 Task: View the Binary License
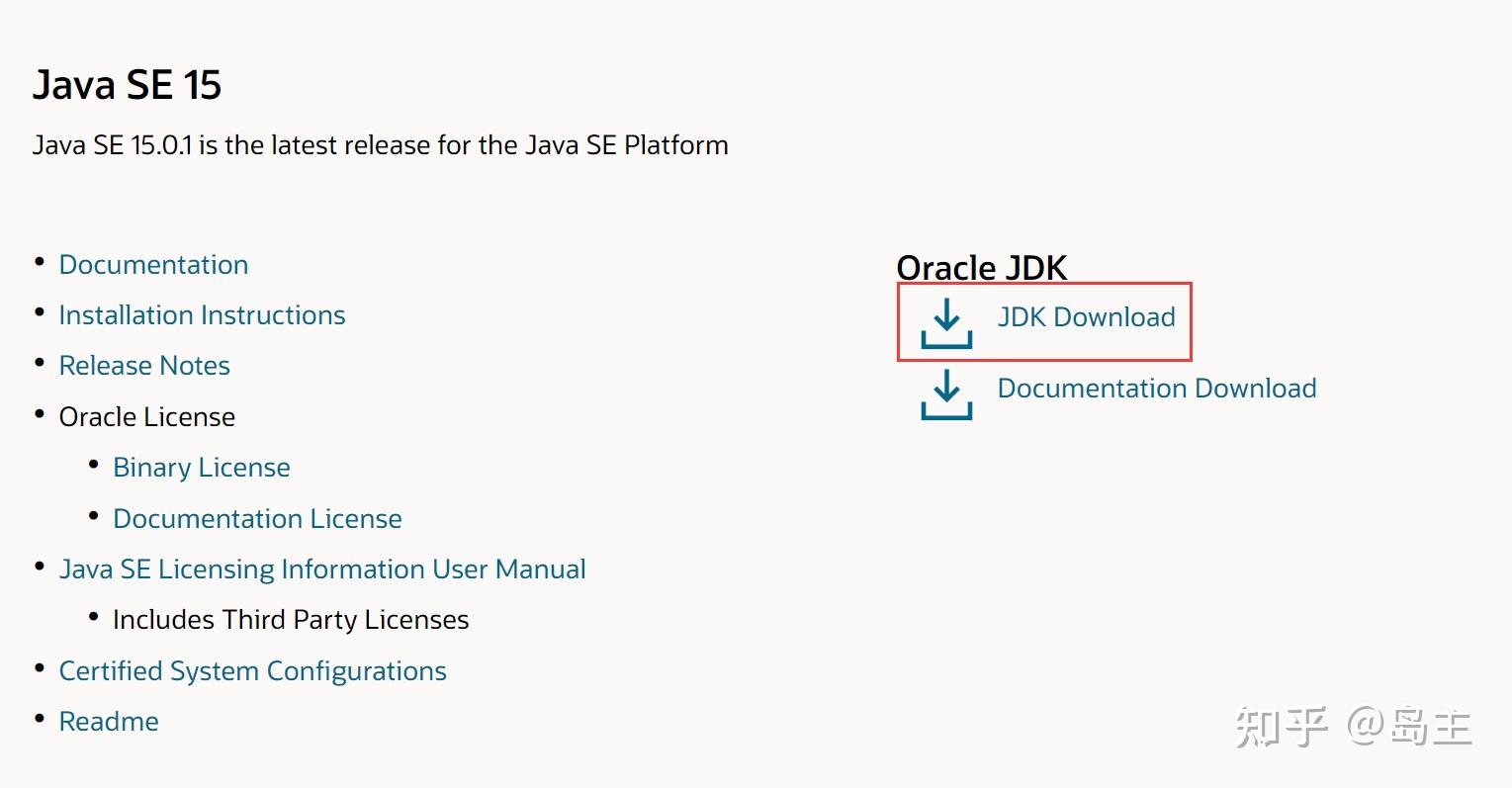coord(201,467)
